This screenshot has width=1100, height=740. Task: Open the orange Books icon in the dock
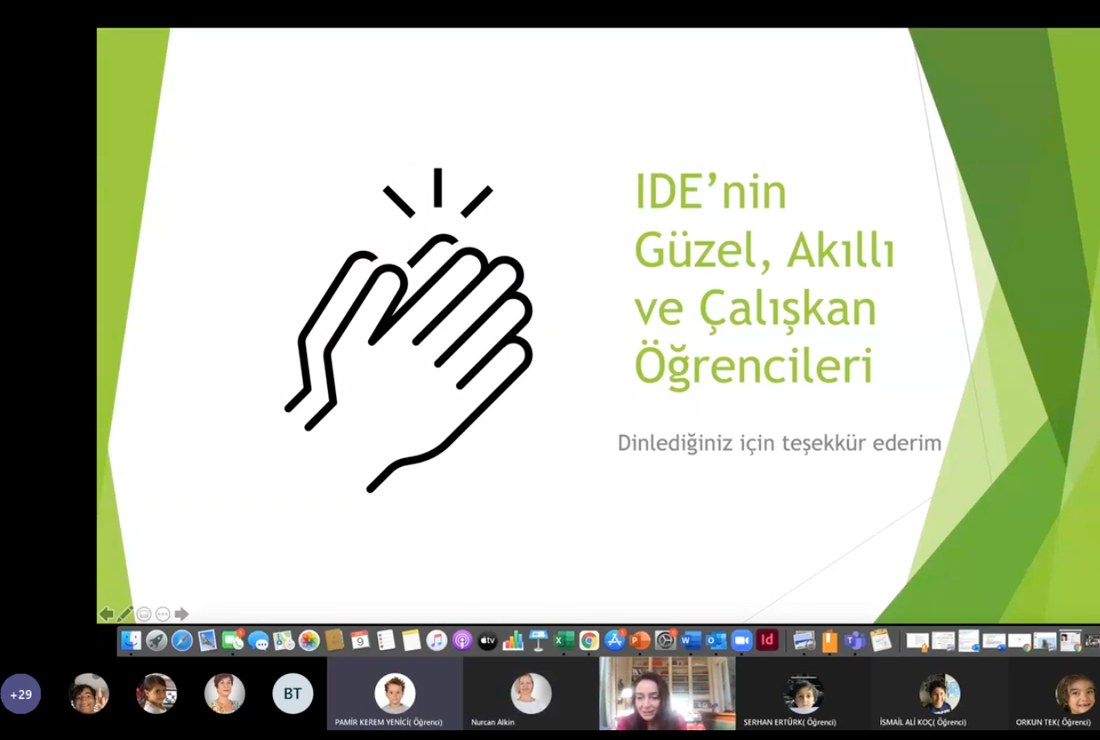pyautogui.click(x=829, y=640)
